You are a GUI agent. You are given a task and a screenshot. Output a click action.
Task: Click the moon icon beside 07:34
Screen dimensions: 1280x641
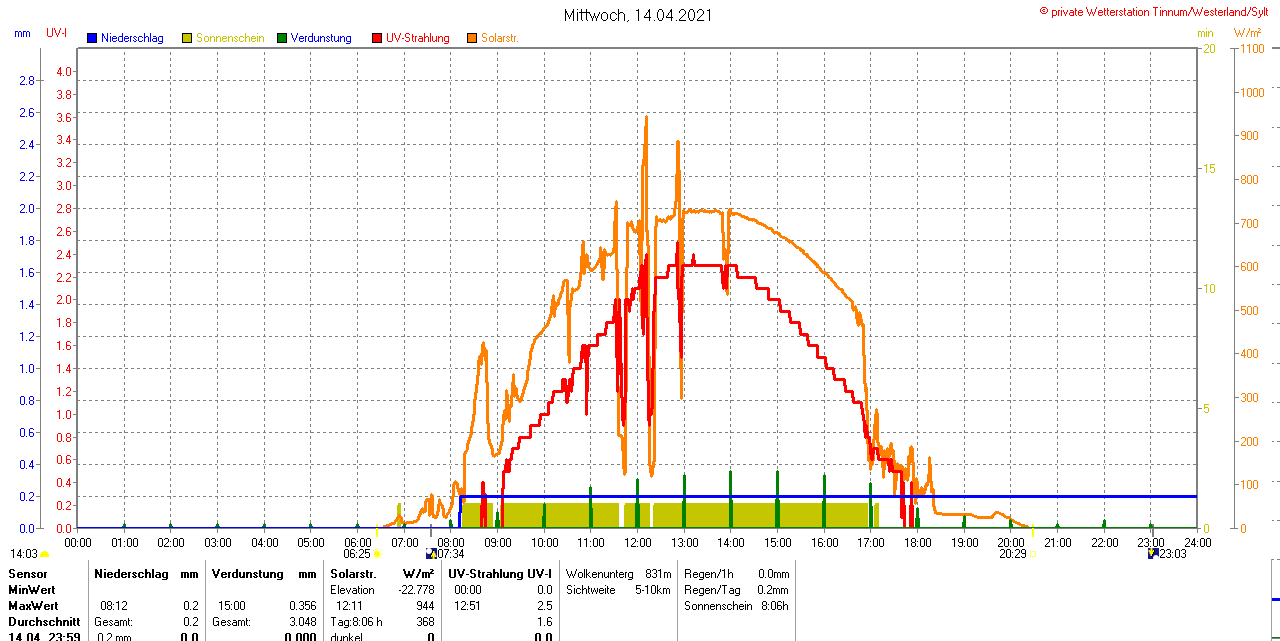click(x=430, y=553)
